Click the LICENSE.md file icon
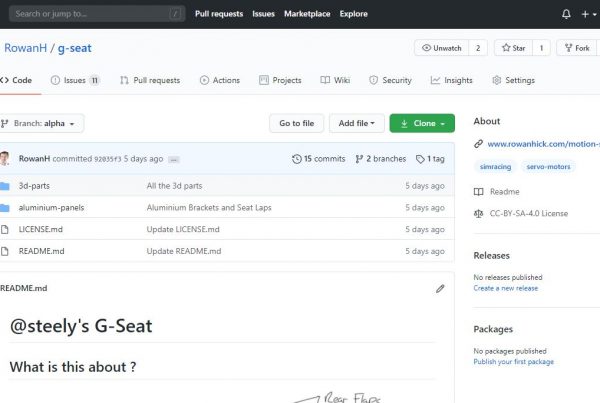Image resolution: width=600 pixels, height=403 pixels. click(x=5, y=230)
